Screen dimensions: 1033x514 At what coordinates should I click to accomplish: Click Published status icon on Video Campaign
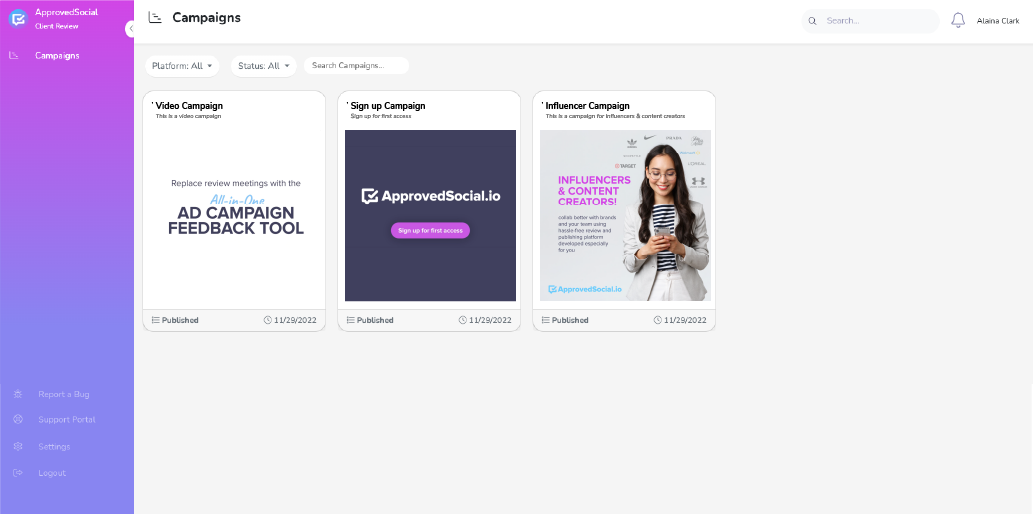point(156,320)
